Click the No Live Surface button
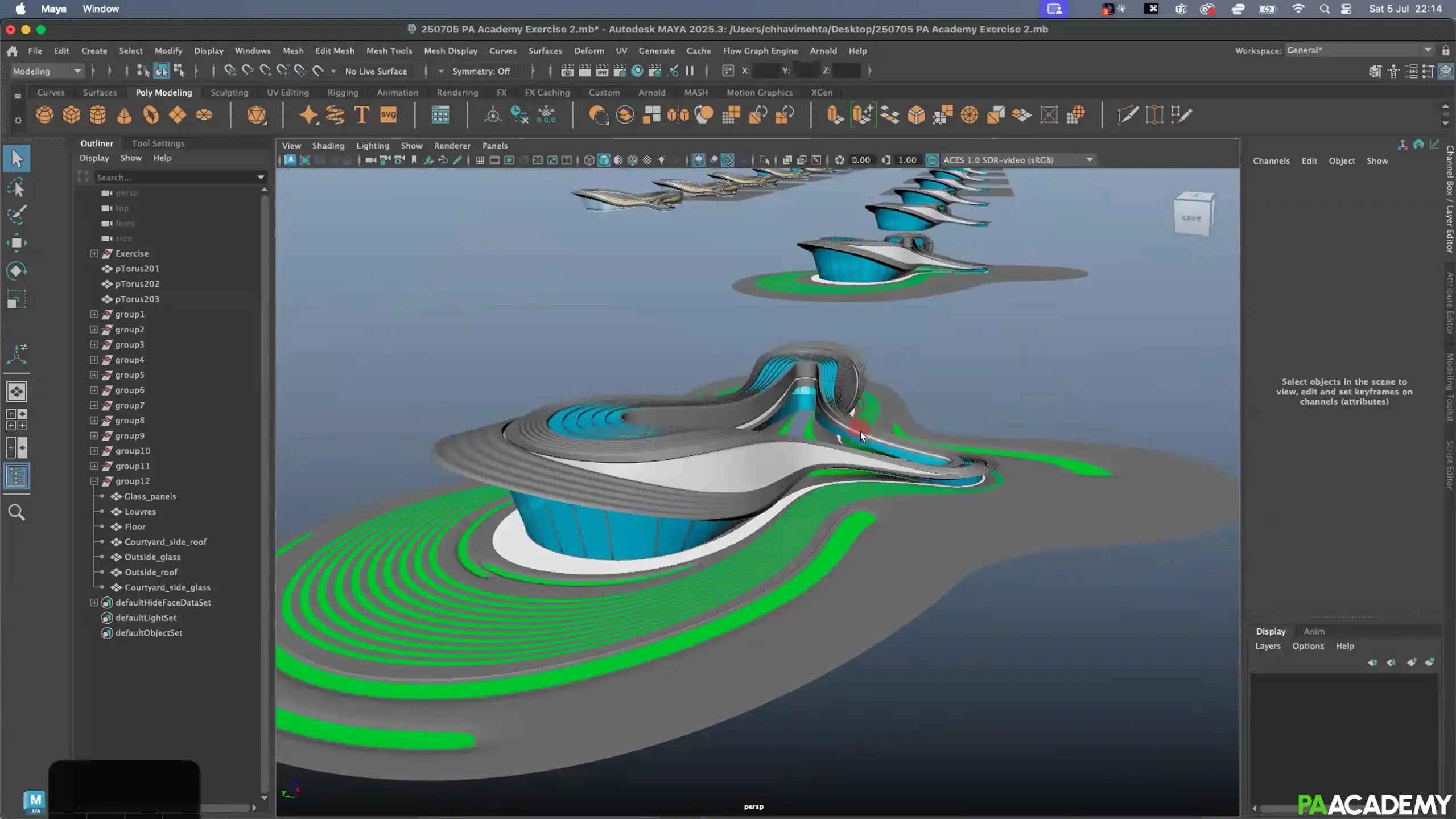Screen dimensions: 1456x819 377,71
